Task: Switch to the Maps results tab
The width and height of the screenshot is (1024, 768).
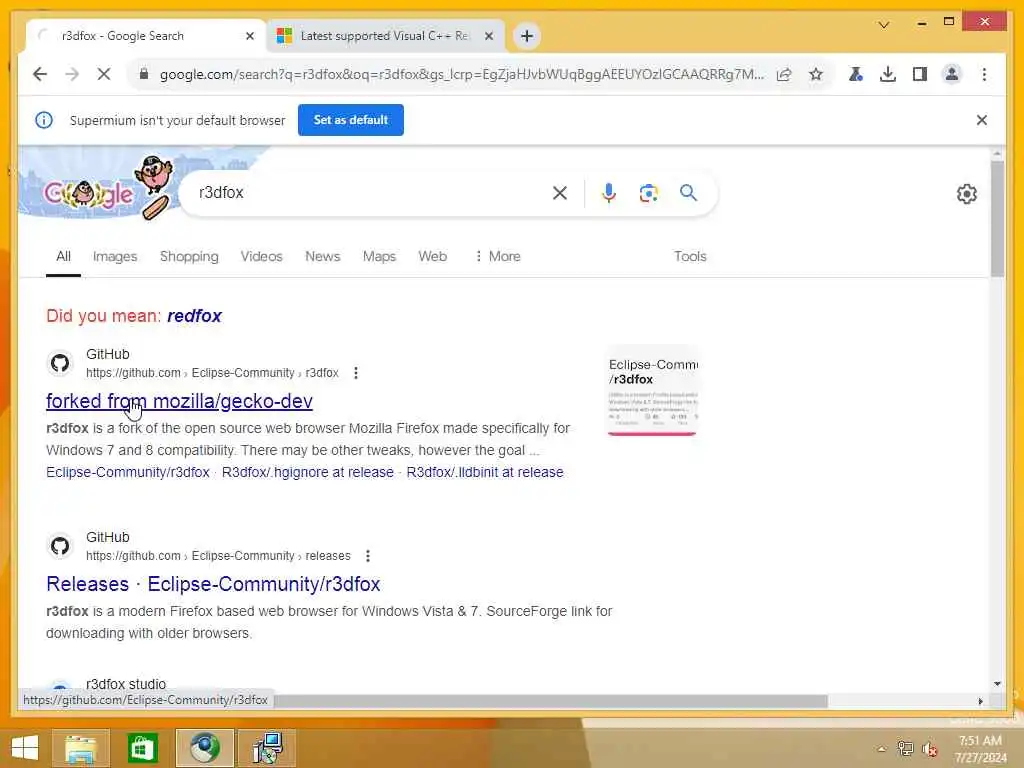Action: [379, 257]
